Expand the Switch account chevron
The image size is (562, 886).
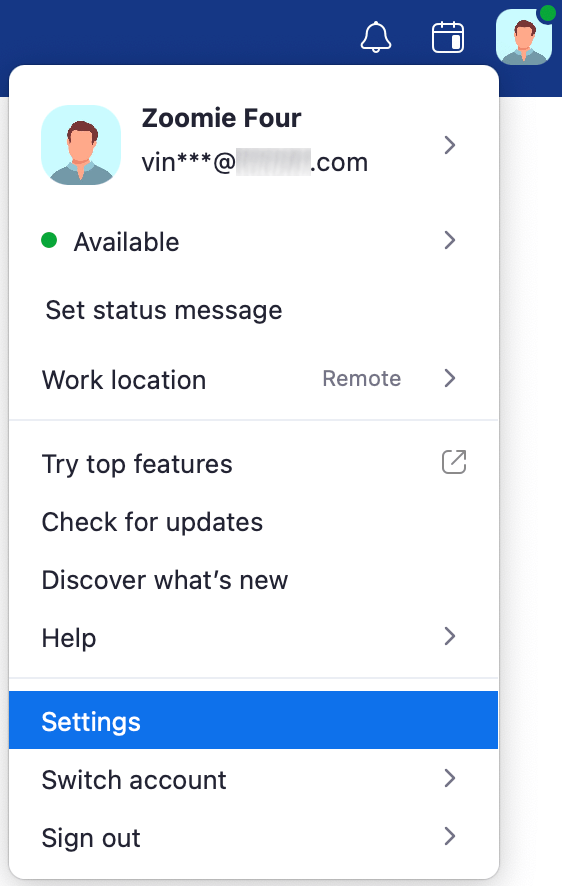click(450, 779)
